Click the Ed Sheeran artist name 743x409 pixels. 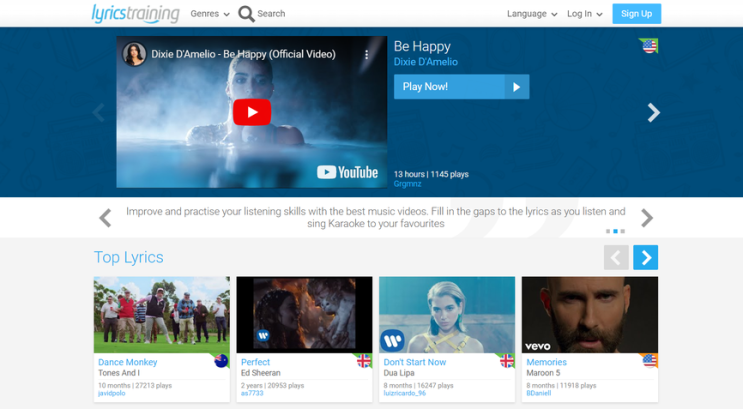click(x=261, y=373)
